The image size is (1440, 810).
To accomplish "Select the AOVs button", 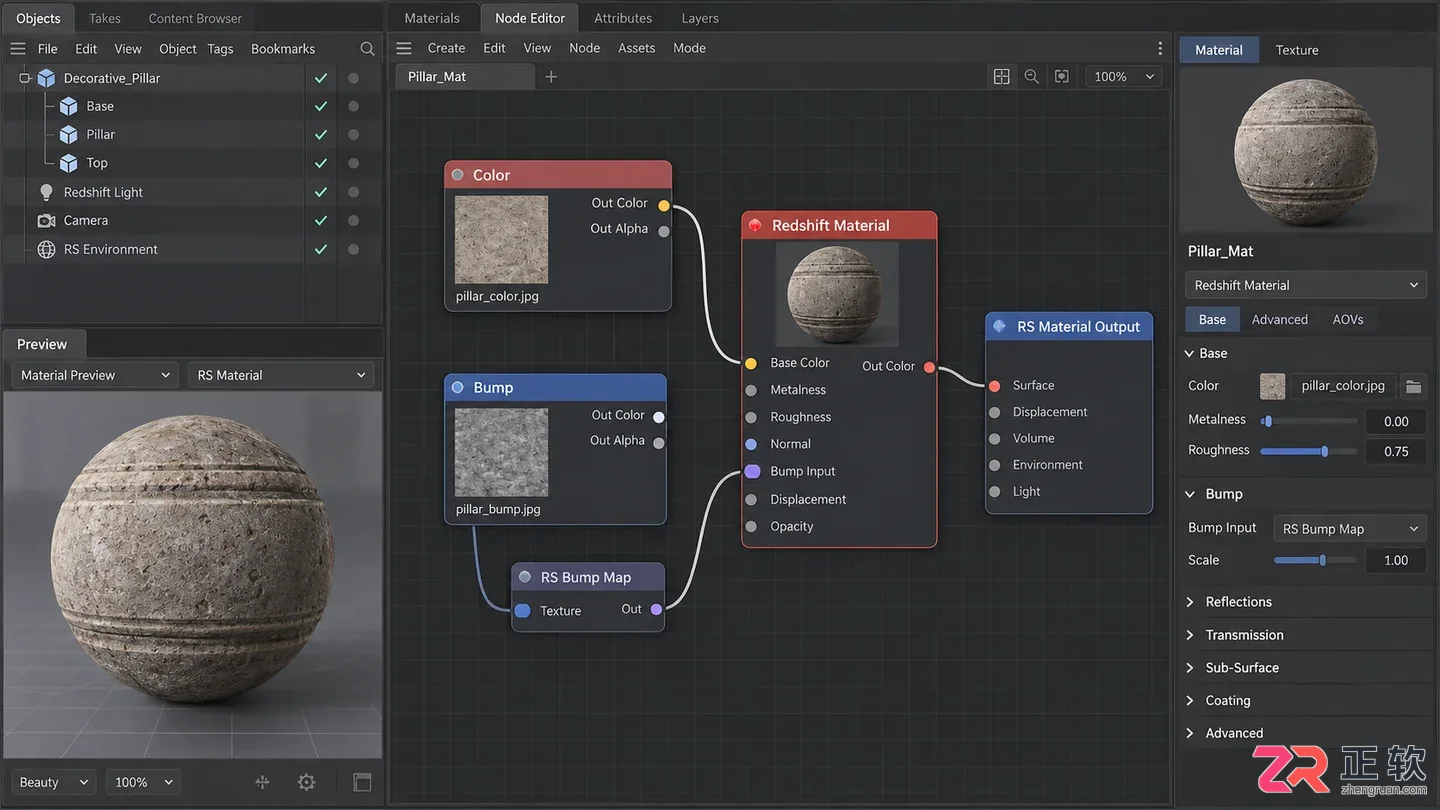I will pyautogui.click(x=1348, y=320).
